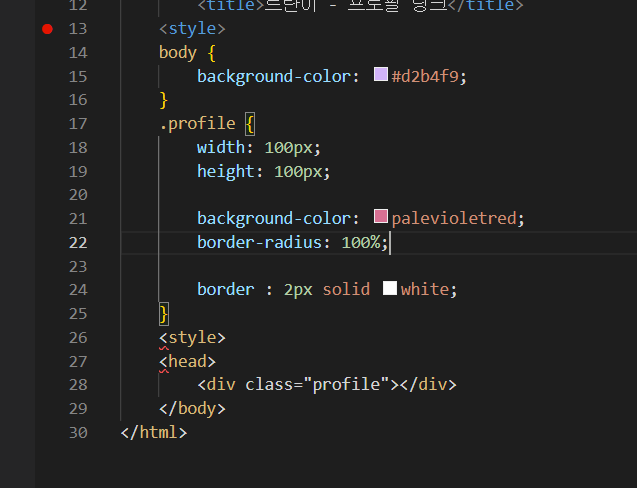Click the solid keyword on line 24
Viewport: 637px width, 488px height.
click(346, 290)
